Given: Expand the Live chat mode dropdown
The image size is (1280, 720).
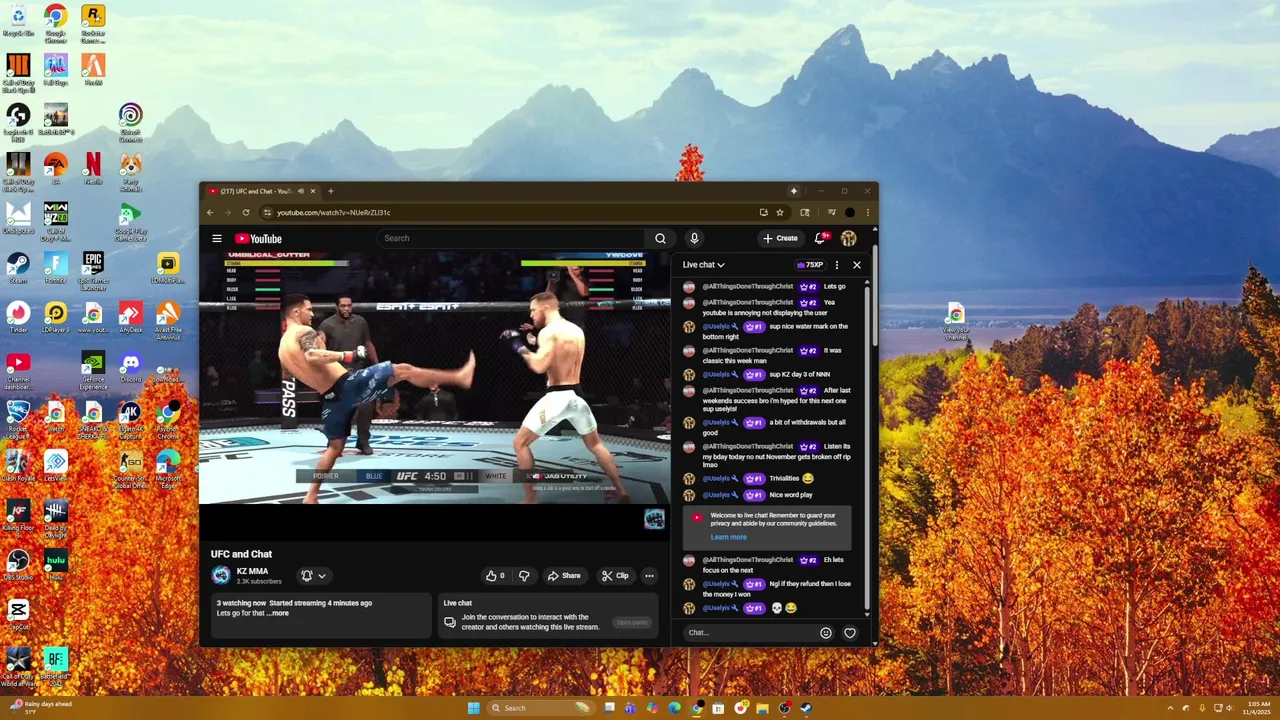Looking at the screenshot, I should [x=704, y=265].
